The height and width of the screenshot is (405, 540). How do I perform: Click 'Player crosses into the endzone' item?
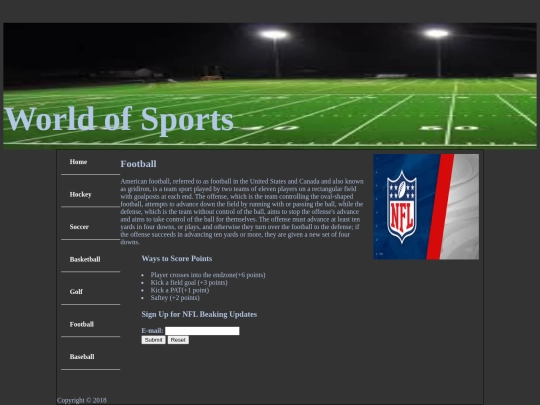(x=208, y=275)
